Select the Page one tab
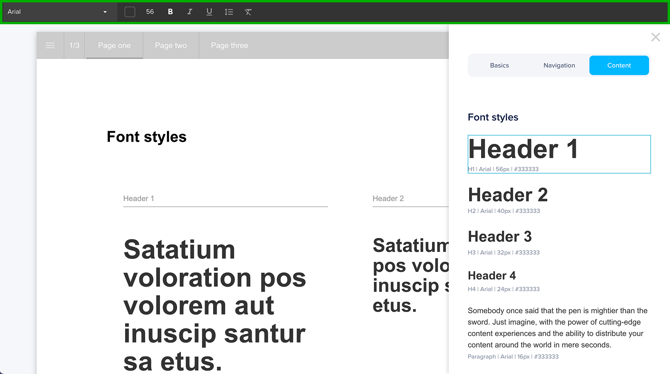This screenshot has height=374, width=670. point(114,45)
